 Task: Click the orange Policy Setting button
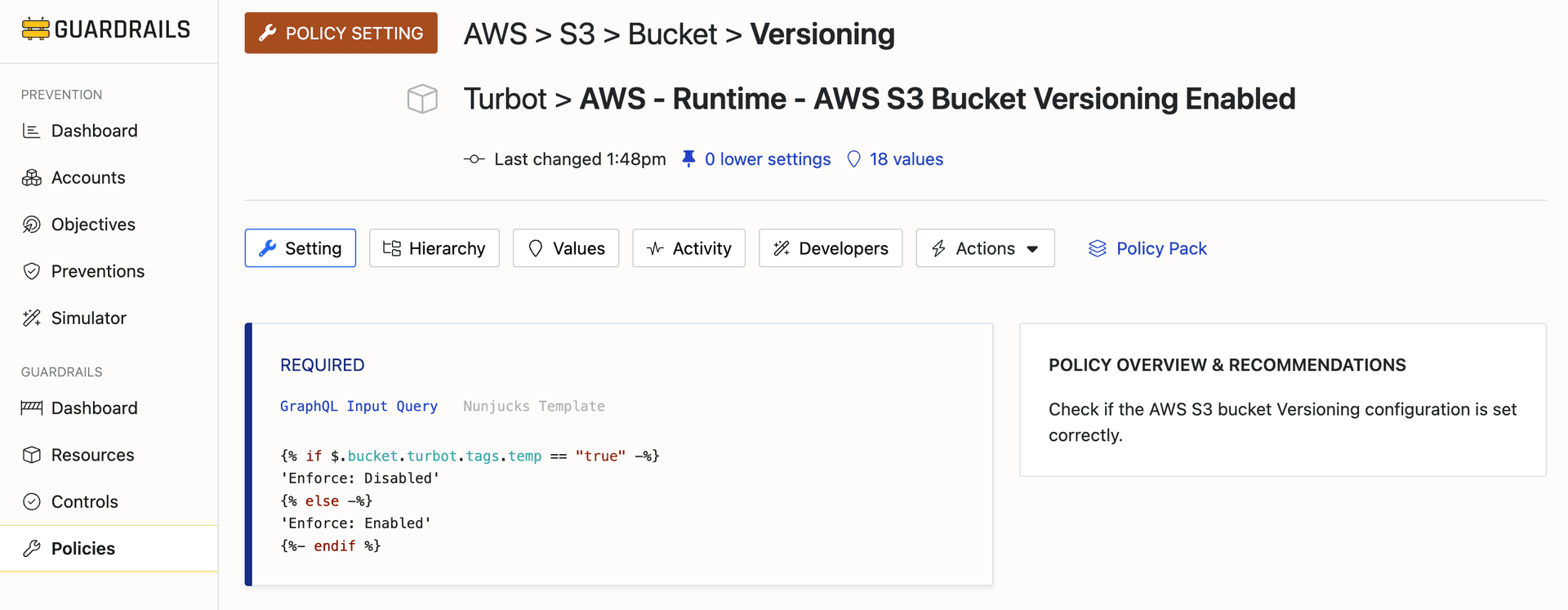341,33
